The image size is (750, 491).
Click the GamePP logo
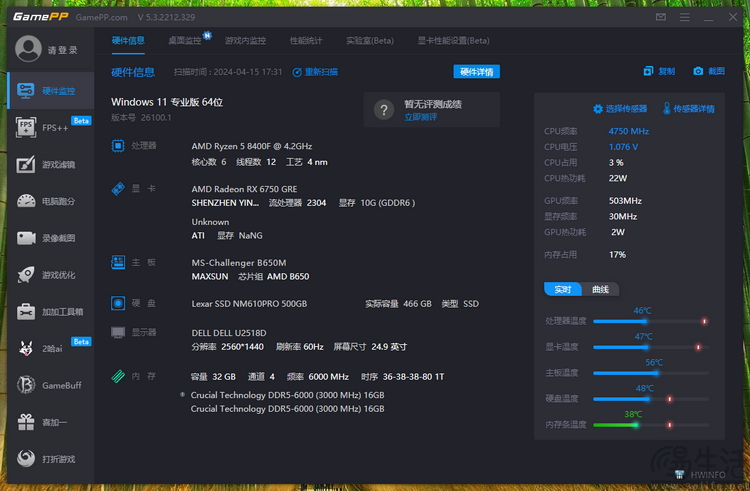tap(41, 17)
